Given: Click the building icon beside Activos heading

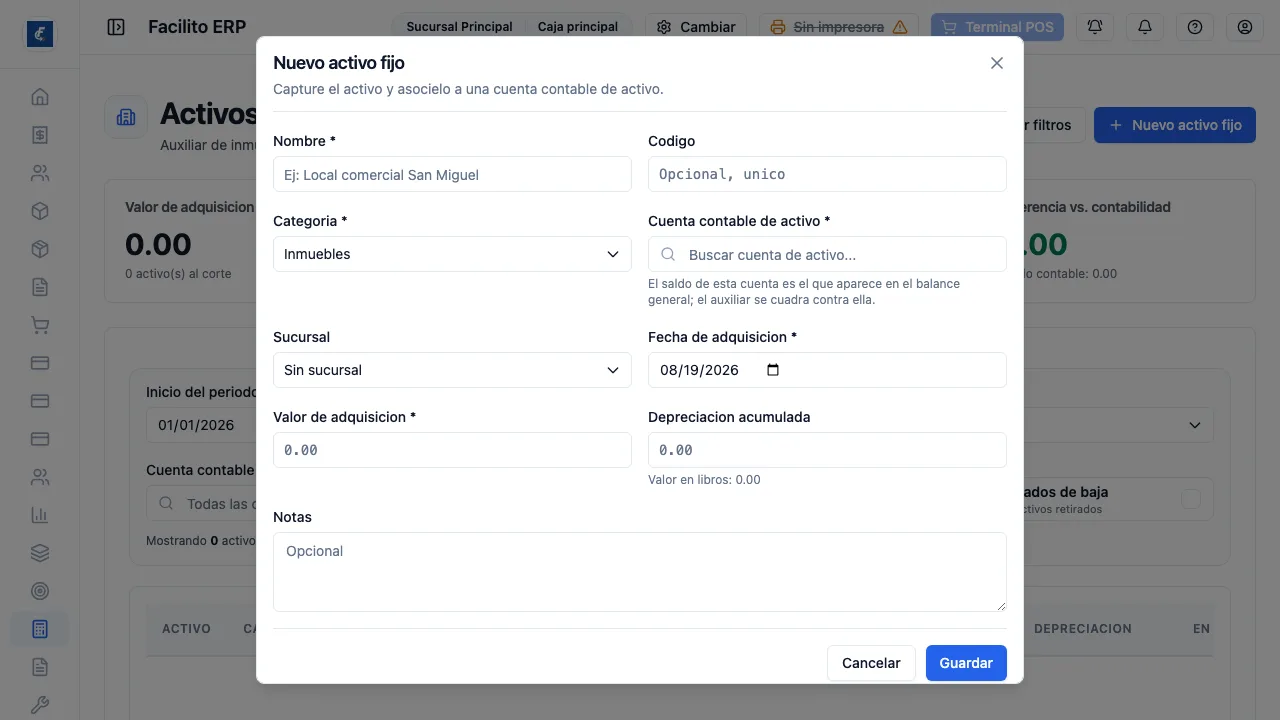Looking at the screenshot, I should (126, 118).
